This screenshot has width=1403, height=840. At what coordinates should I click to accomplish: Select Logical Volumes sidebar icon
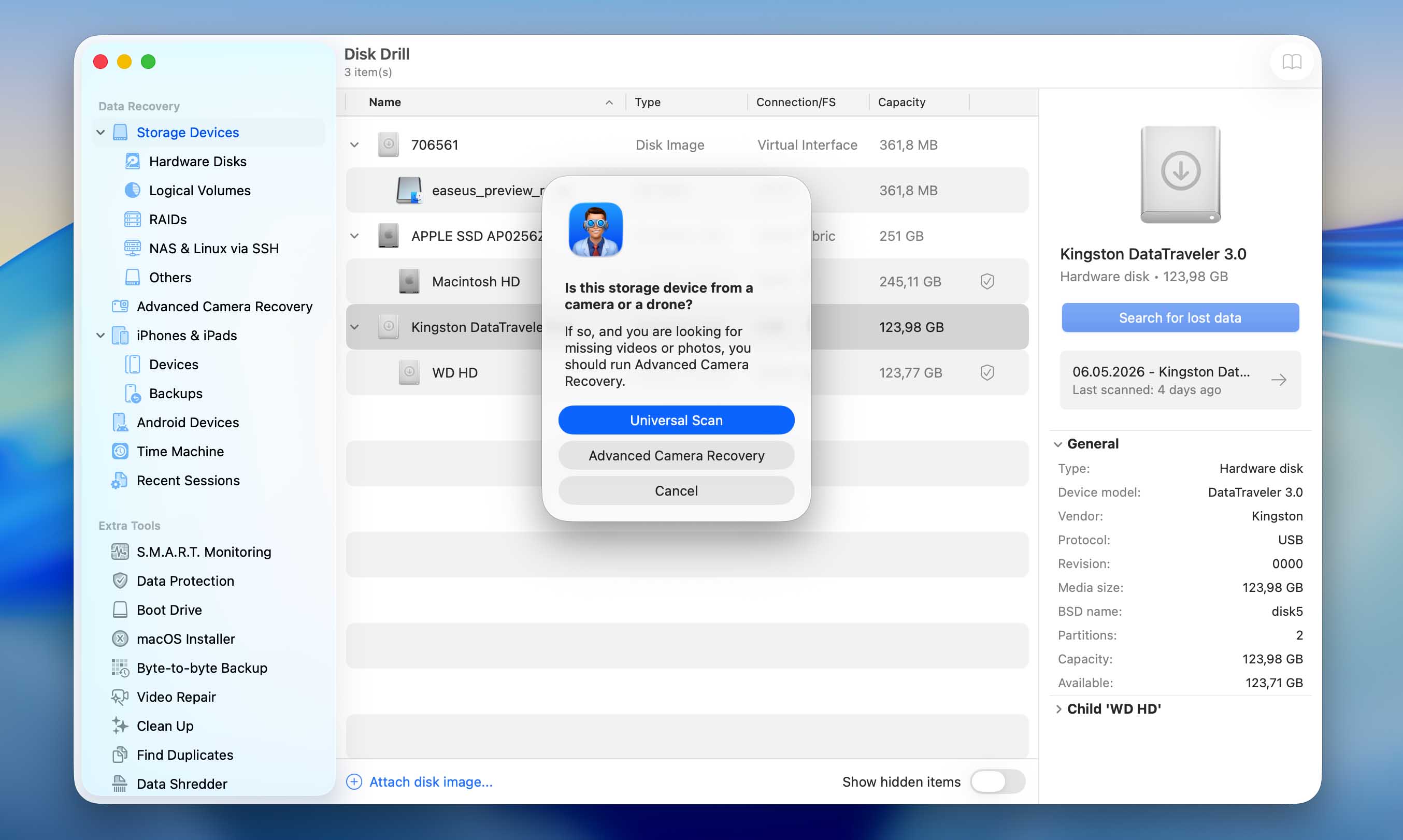(x=133, y=190)
